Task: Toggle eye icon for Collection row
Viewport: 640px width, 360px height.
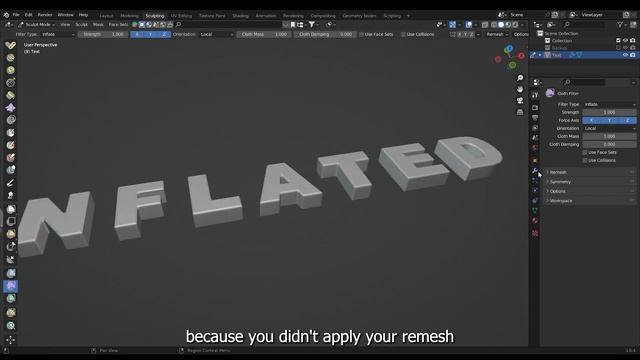Action: [625, 40]
